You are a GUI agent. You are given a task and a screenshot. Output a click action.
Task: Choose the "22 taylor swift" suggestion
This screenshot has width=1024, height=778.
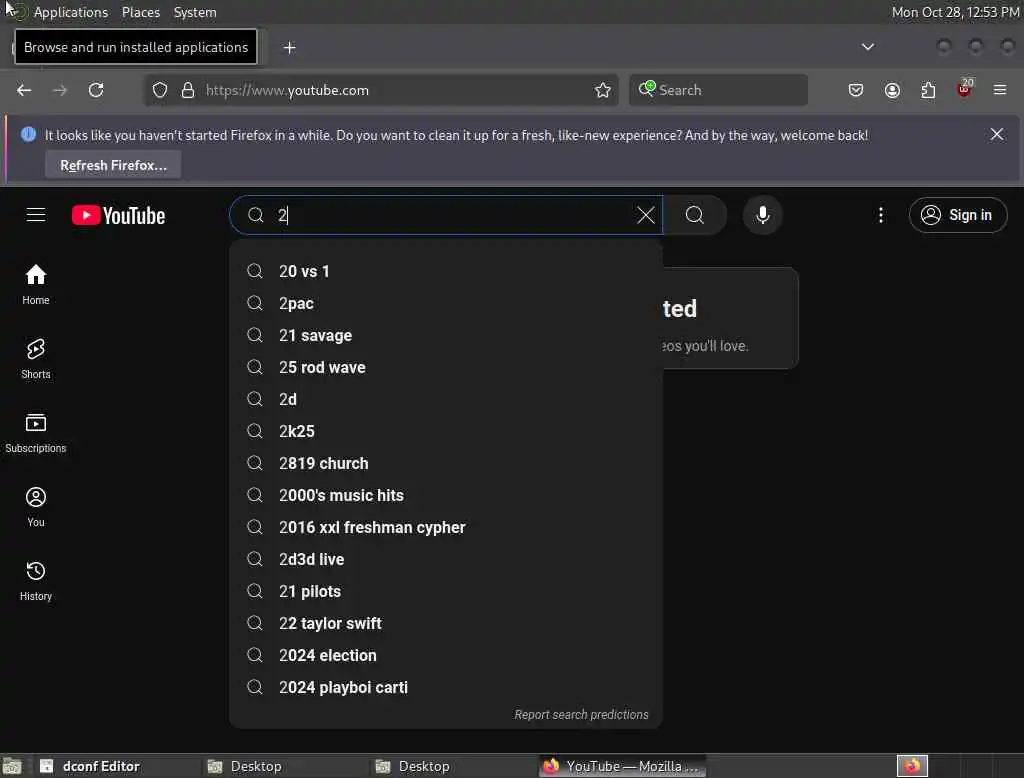point(446,623)
